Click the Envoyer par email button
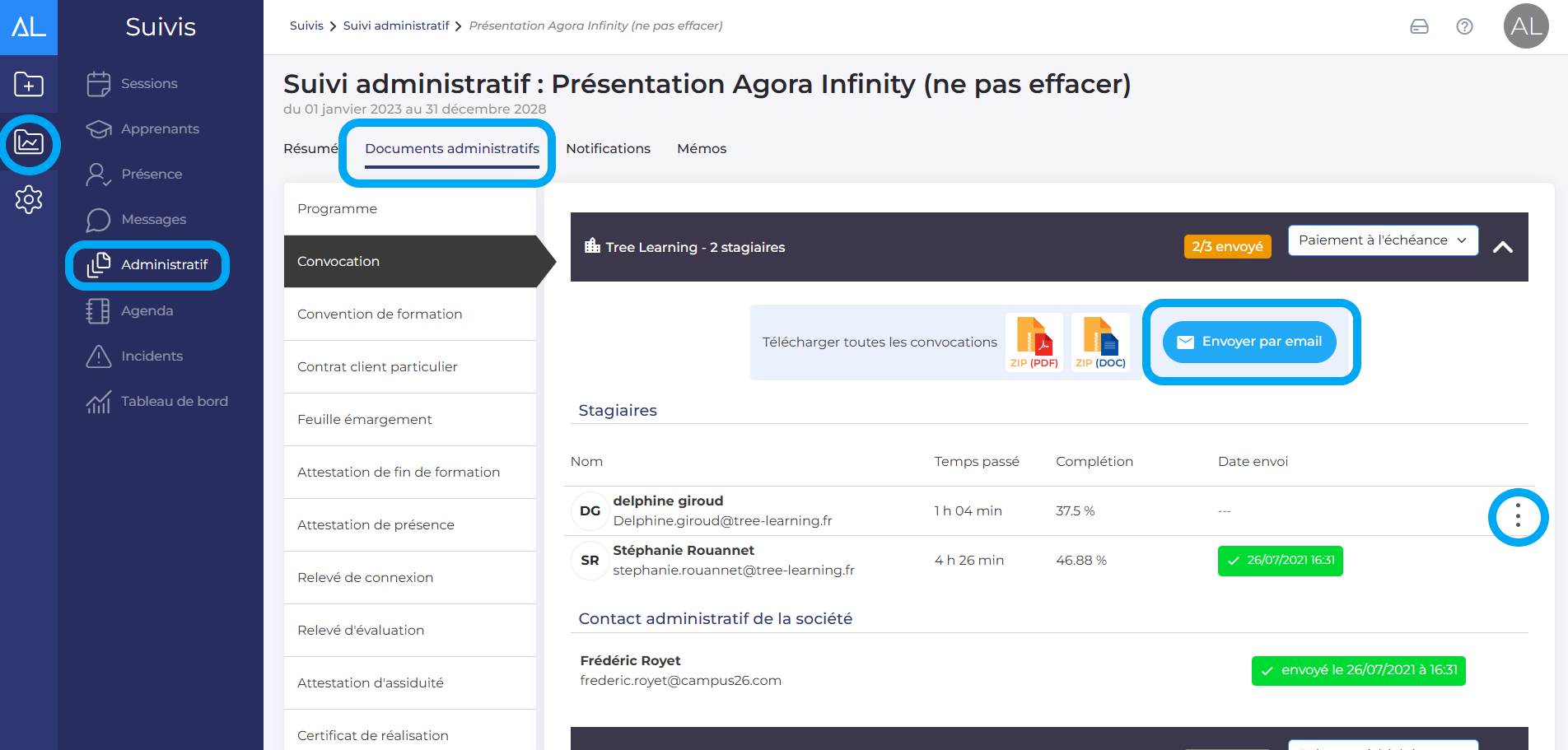The height and width of the screenshot is (750, 1568). (x=1249, y=342)
